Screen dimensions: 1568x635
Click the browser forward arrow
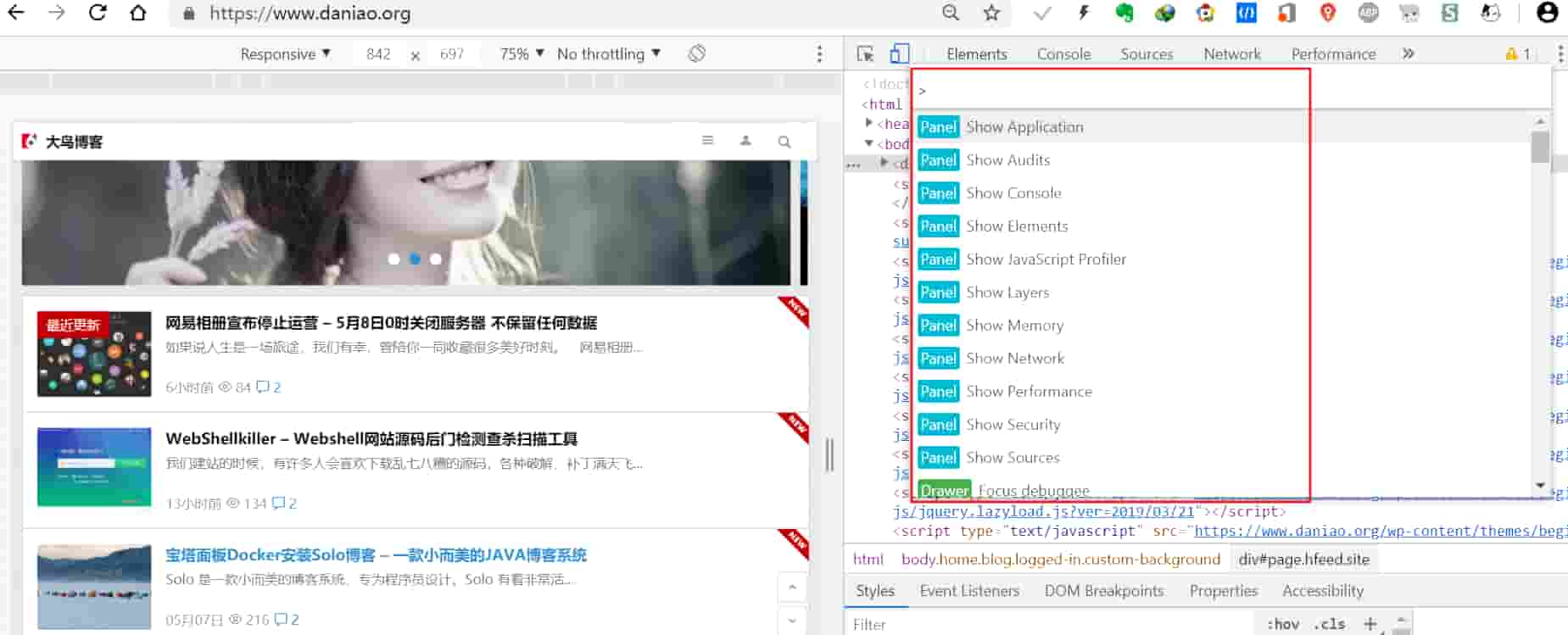57,13
